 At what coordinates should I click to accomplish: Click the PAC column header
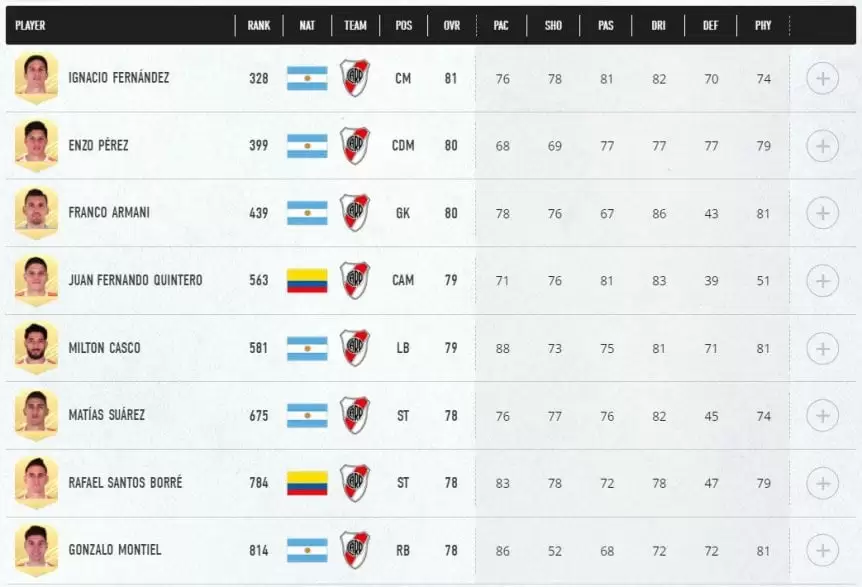501,25
